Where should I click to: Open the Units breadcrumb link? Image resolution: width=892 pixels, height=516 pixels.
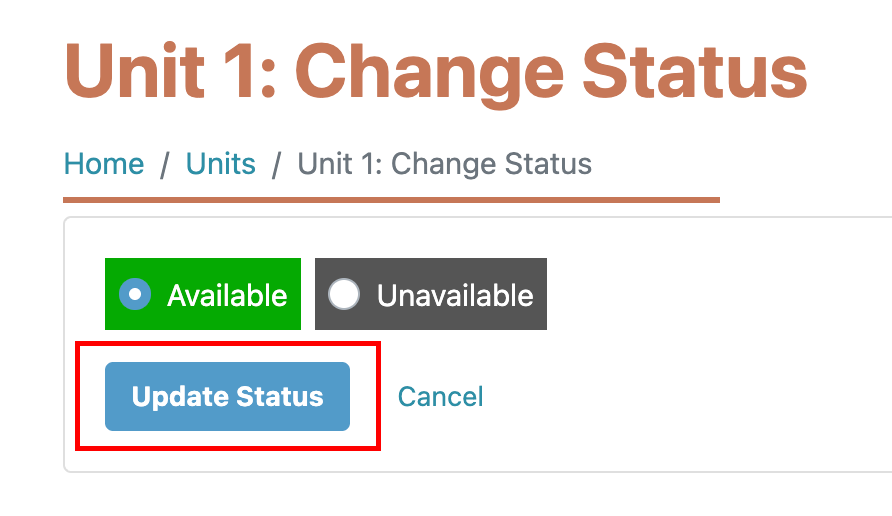pos(221,164)
